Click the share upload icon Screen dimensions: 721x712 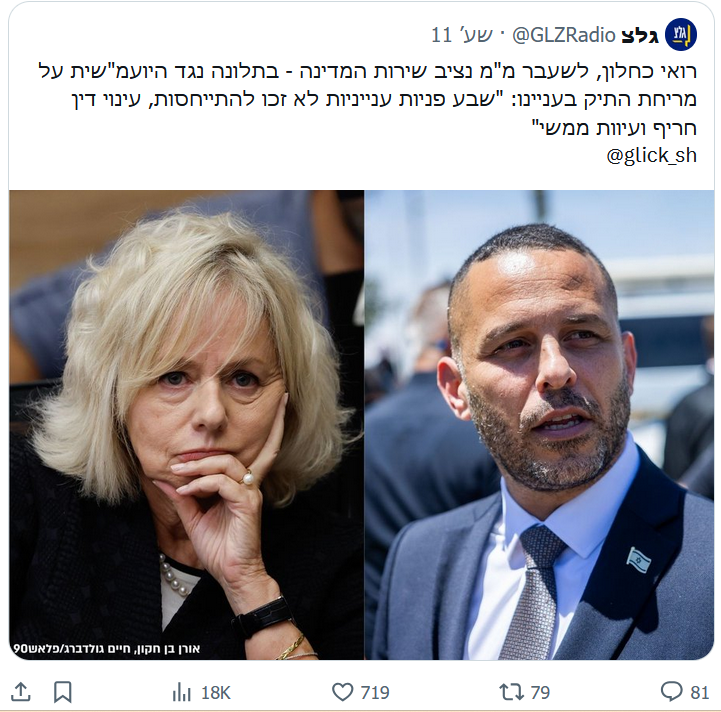click(x=20, y=692)
